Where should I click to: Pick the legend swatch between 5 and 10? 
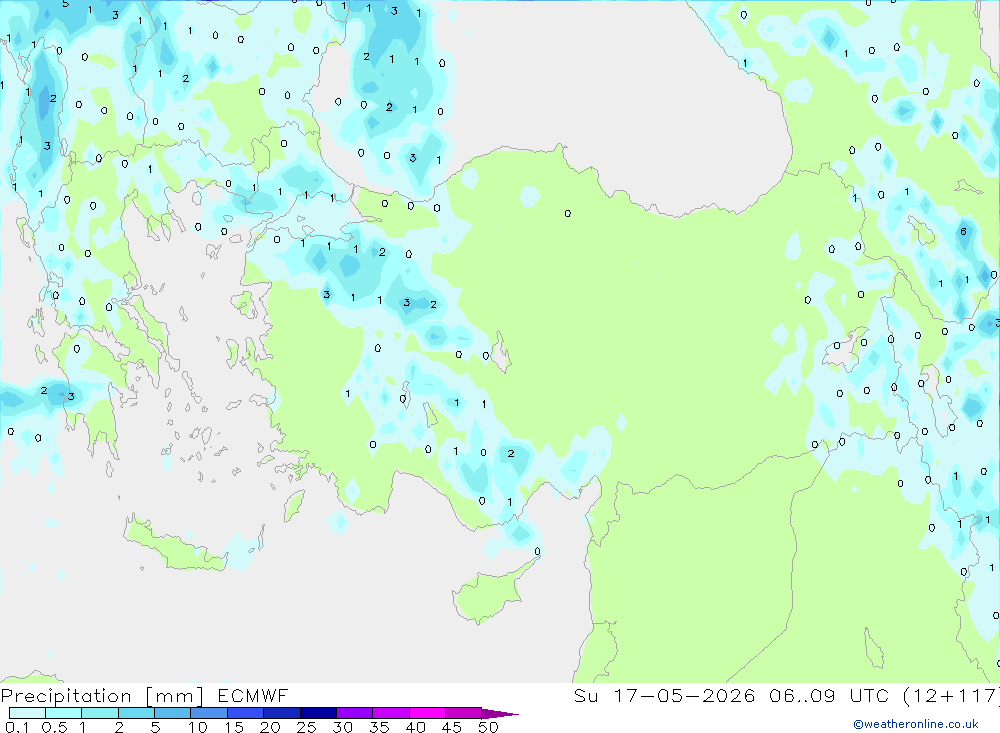pos(172,713)
